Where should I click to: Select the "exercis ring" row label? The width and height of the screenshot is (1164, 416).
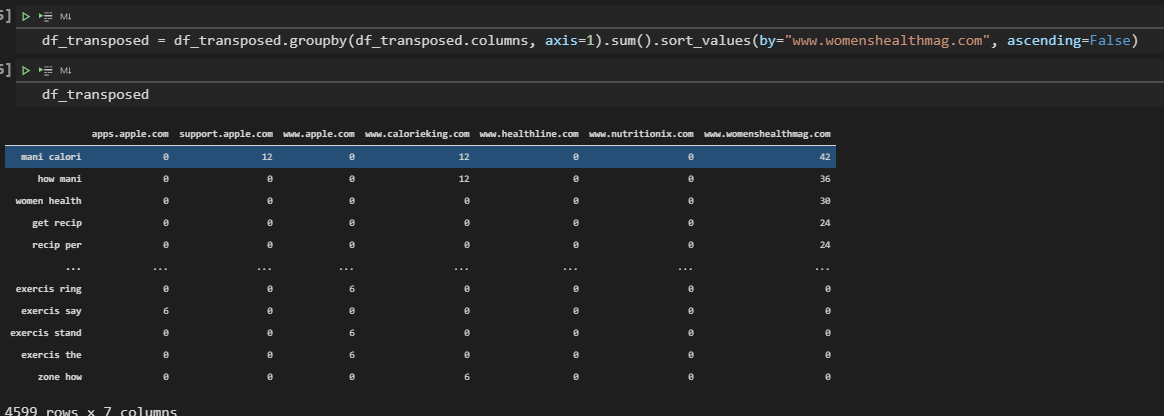click(x=48, y=289)
